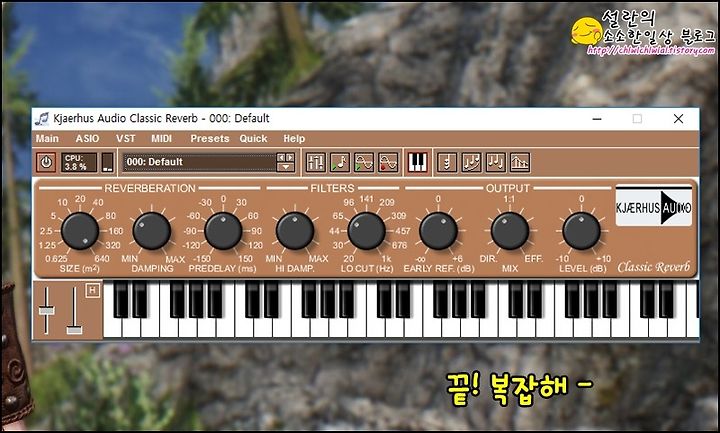This screenshot has height=433, width=720.
Task: Click the PREDELAY (ms) knob
Action: (223, 231)
